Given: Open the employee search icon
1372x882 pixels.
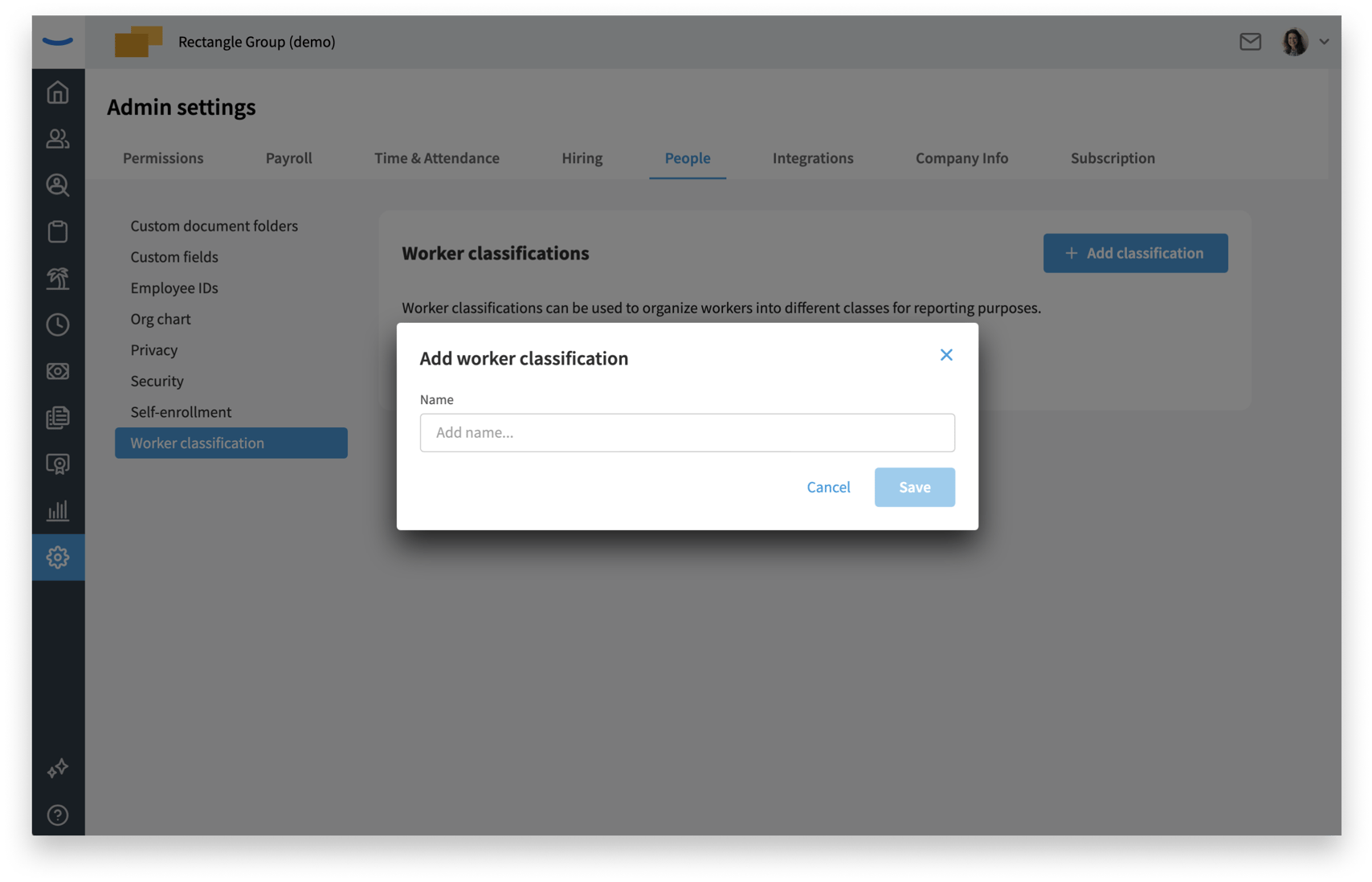Looking at the screenshot, I should [57, 186].
